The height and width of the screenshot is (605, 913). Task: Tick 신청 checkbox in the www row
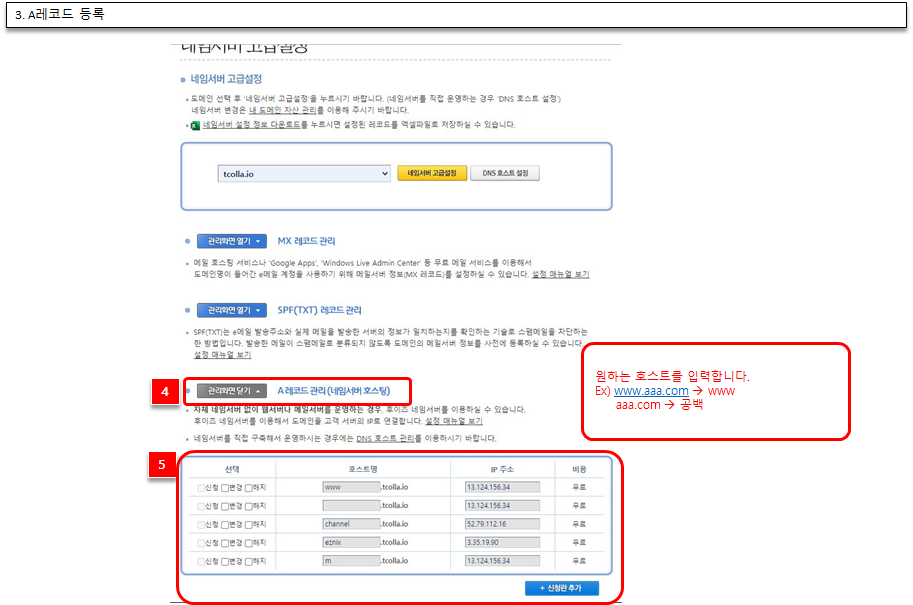click(201, 488)
